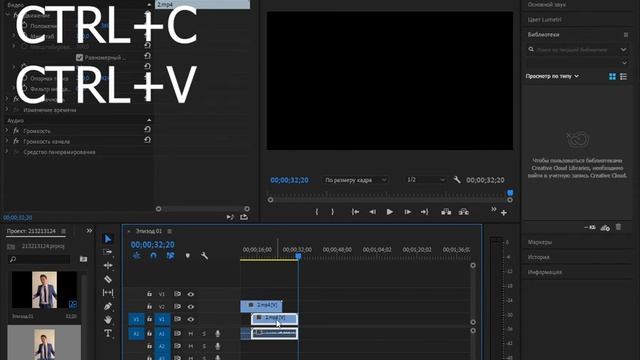Image resolution: width=640 pixels, height=360 pixels.
Task: Click the Mark In button in Program monitor
Action: pyautogui.click(x=317, y=212)
